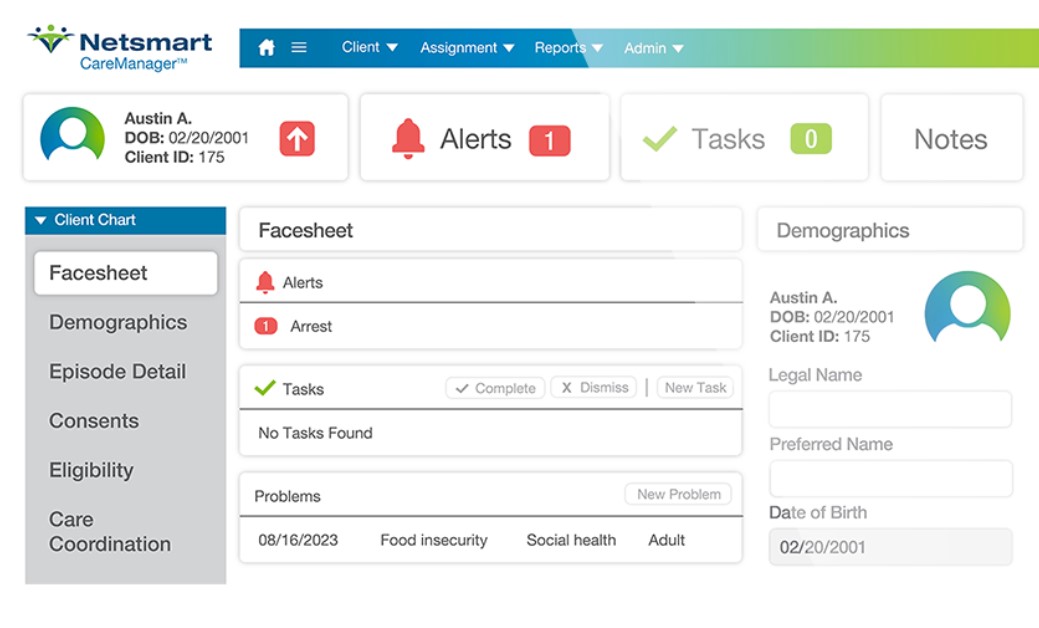Switch to the Notes tab
This screenshot has height=628, width=1039.
pyautogui.click(x=950, y=138)
